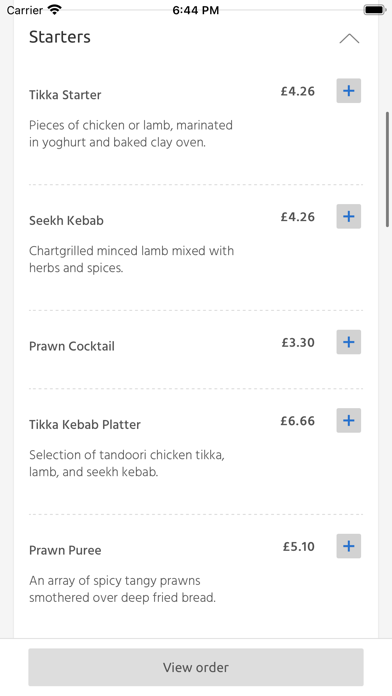Click the vertical scrollbar on right edge
Image resolution: width=392 pixels, height=696 pixels.
tap(388, 170)
